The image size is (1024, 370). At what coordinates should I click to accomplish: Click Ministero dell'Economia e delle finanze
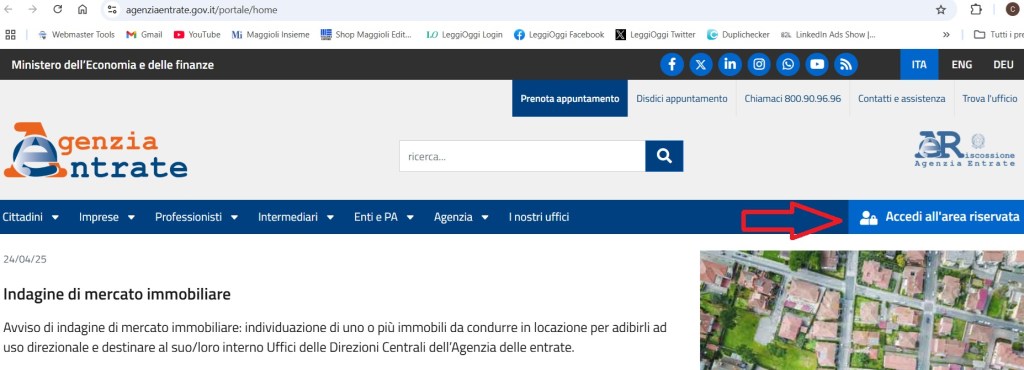click(x=112, y=65)
